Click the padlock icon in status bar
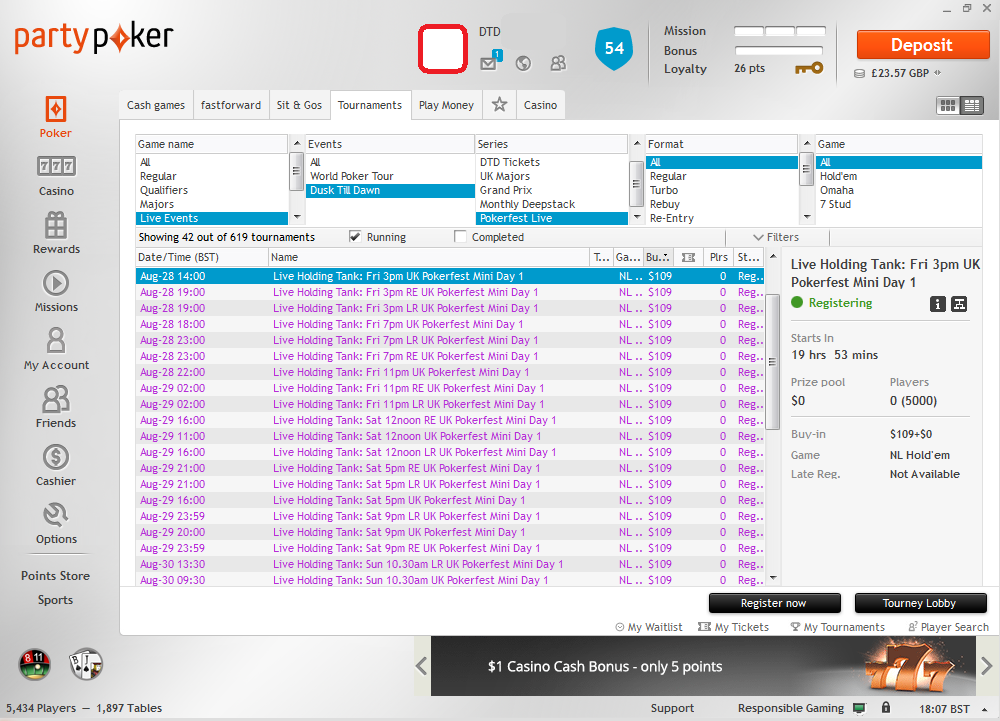 click(x=885, y=708)
